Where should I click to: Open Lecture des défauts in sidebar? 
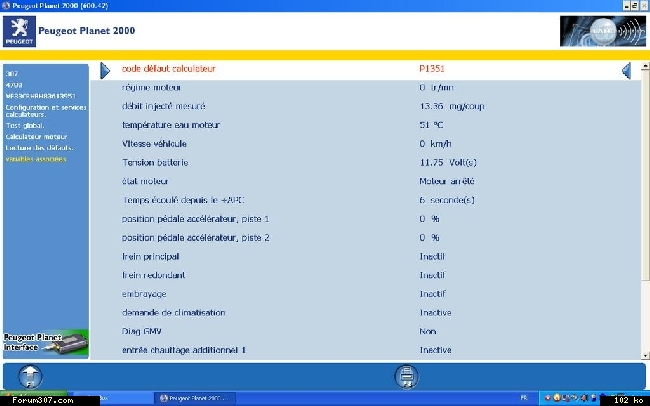pos(39,148)
